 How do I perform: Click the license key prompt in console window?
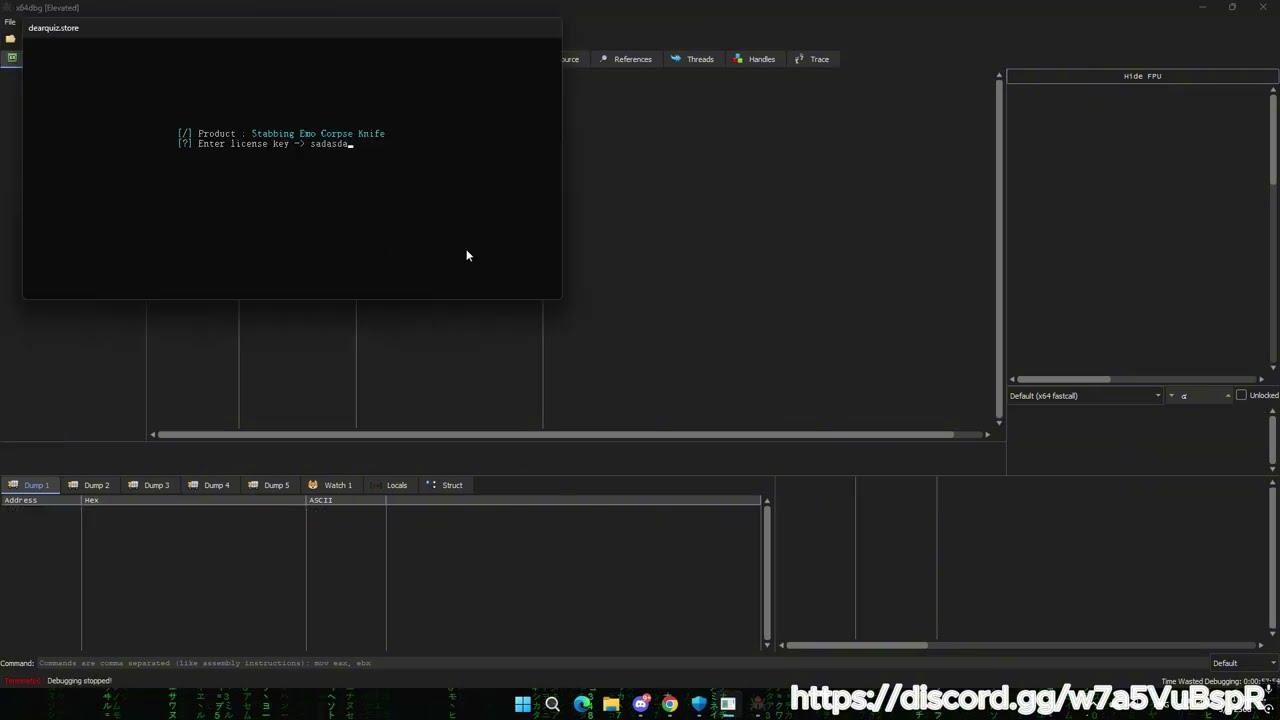[265, 144]
